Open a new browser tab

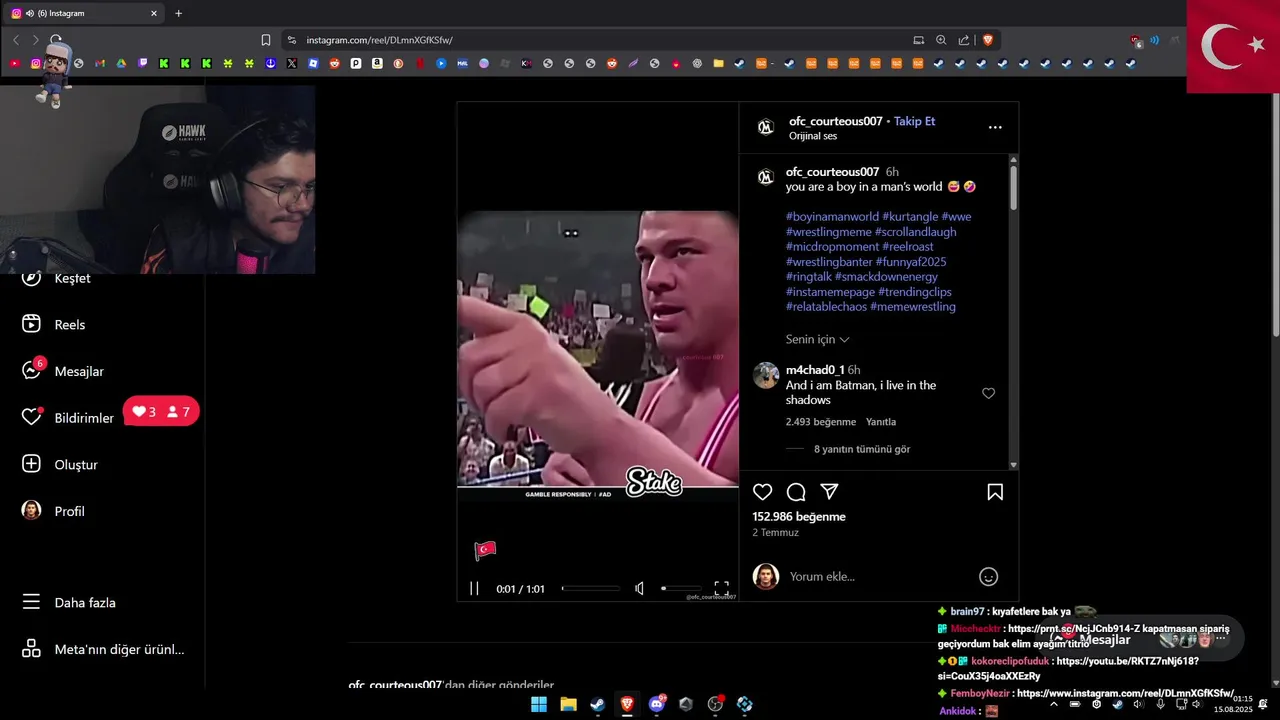tap(178, 13)
